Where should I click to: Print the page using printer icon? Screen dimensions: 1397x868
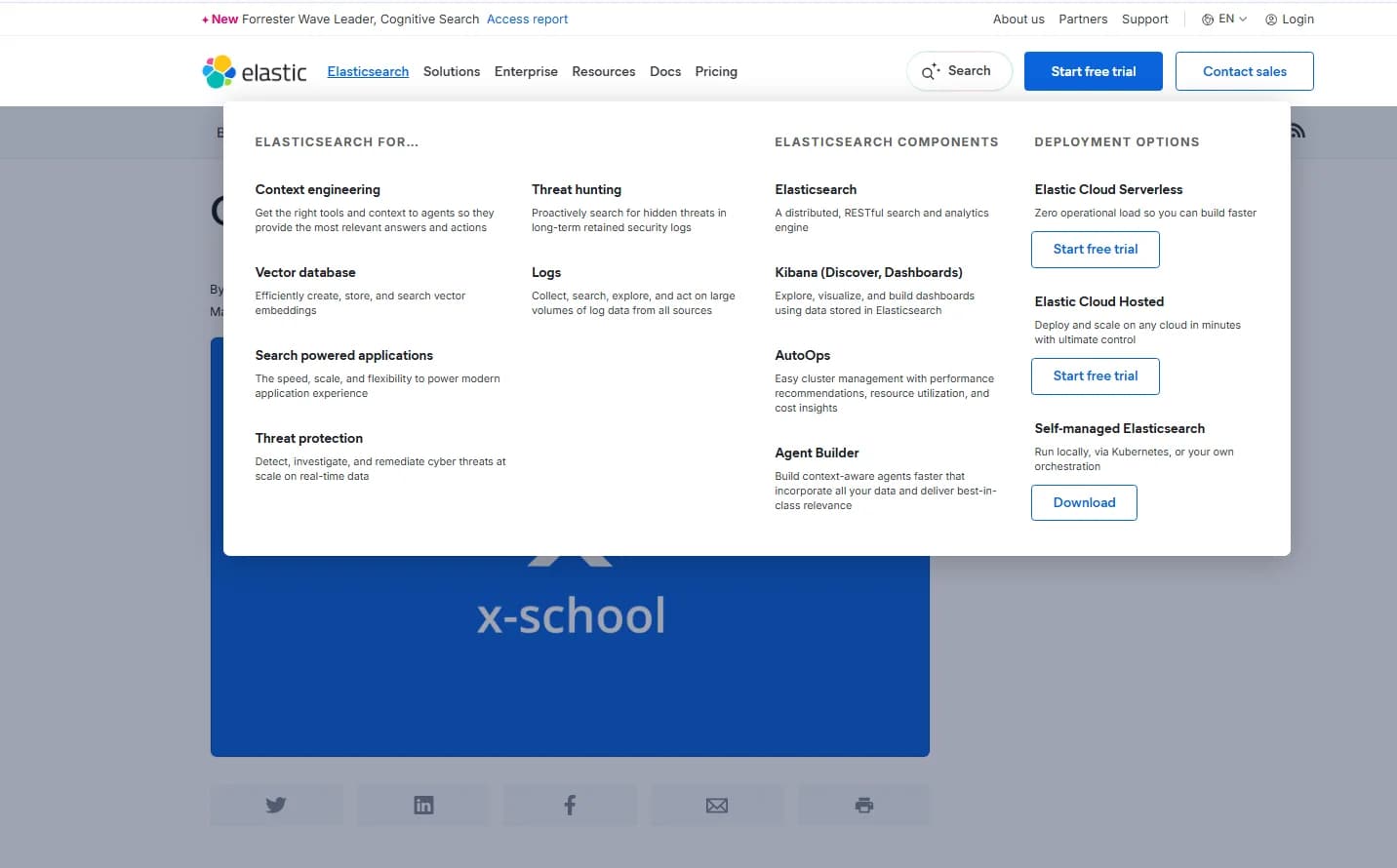coord(864,806)
